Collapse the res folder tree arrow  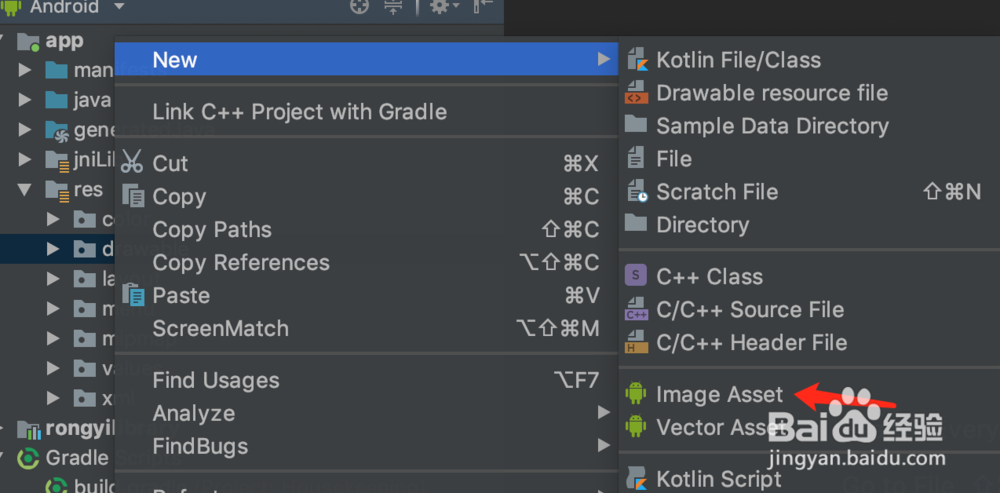pos(25,189)
